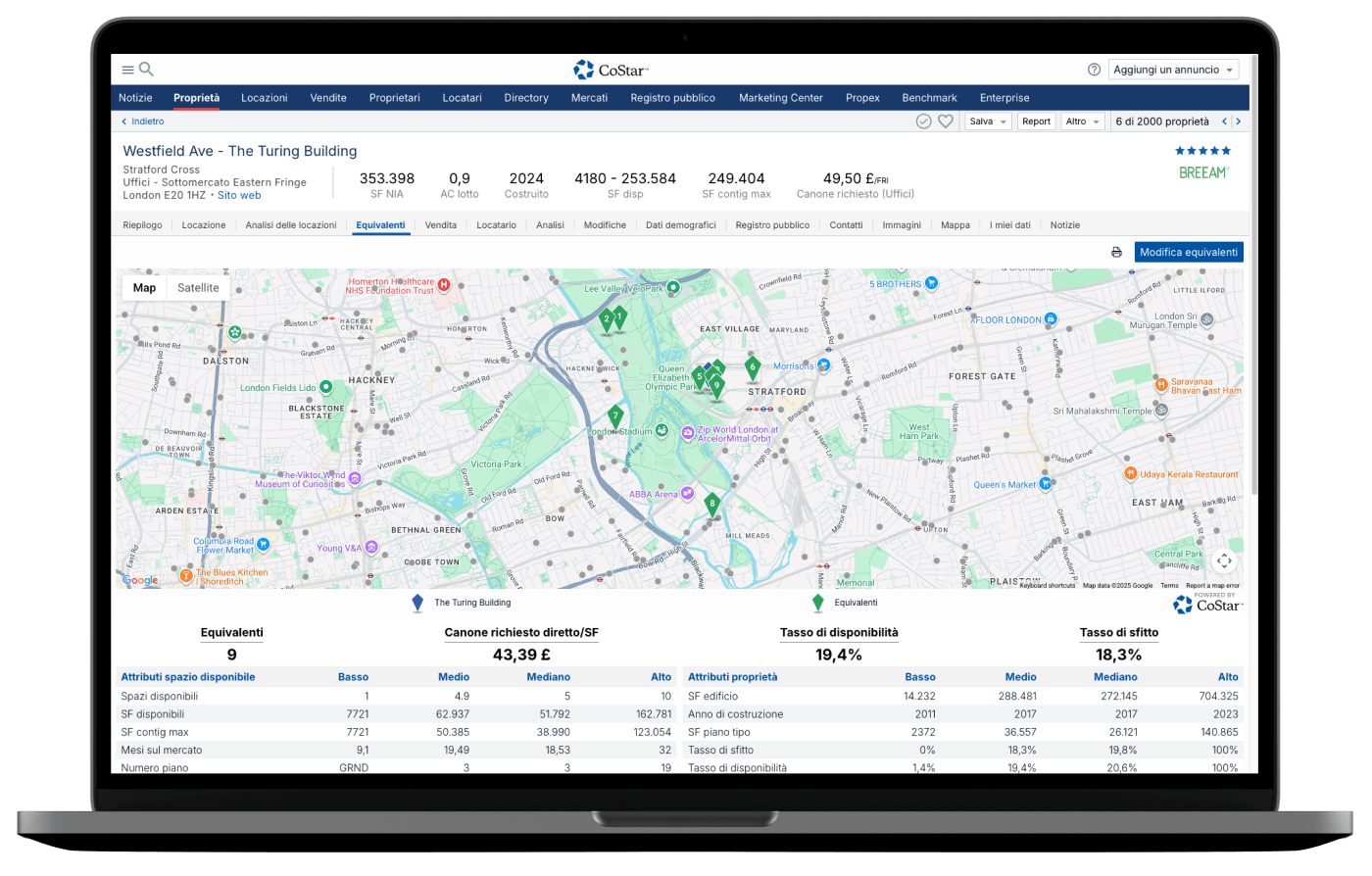Open the Salva dropdown
Viewport: 1372px width, 876px height.
tap(988, 122)
